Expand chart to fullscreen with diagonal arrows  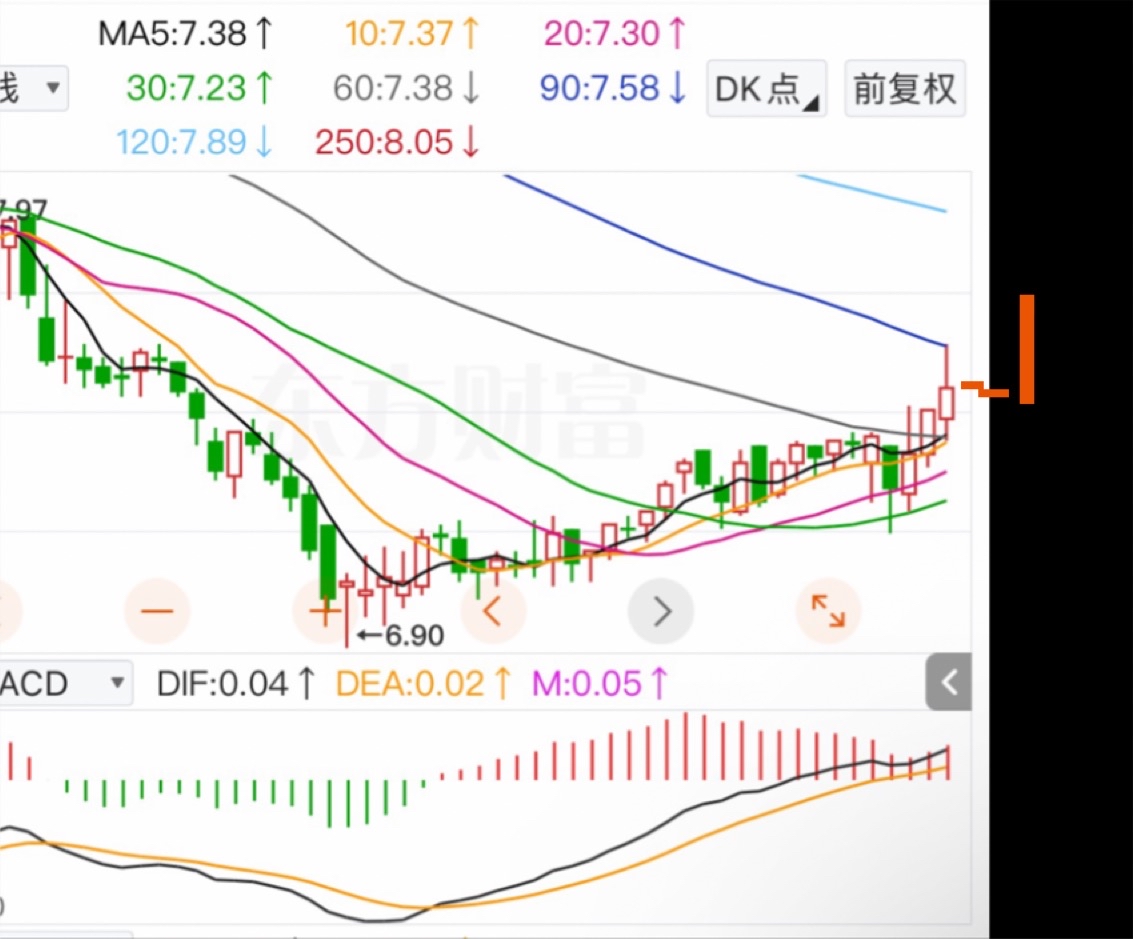click(x=828, y=611)
